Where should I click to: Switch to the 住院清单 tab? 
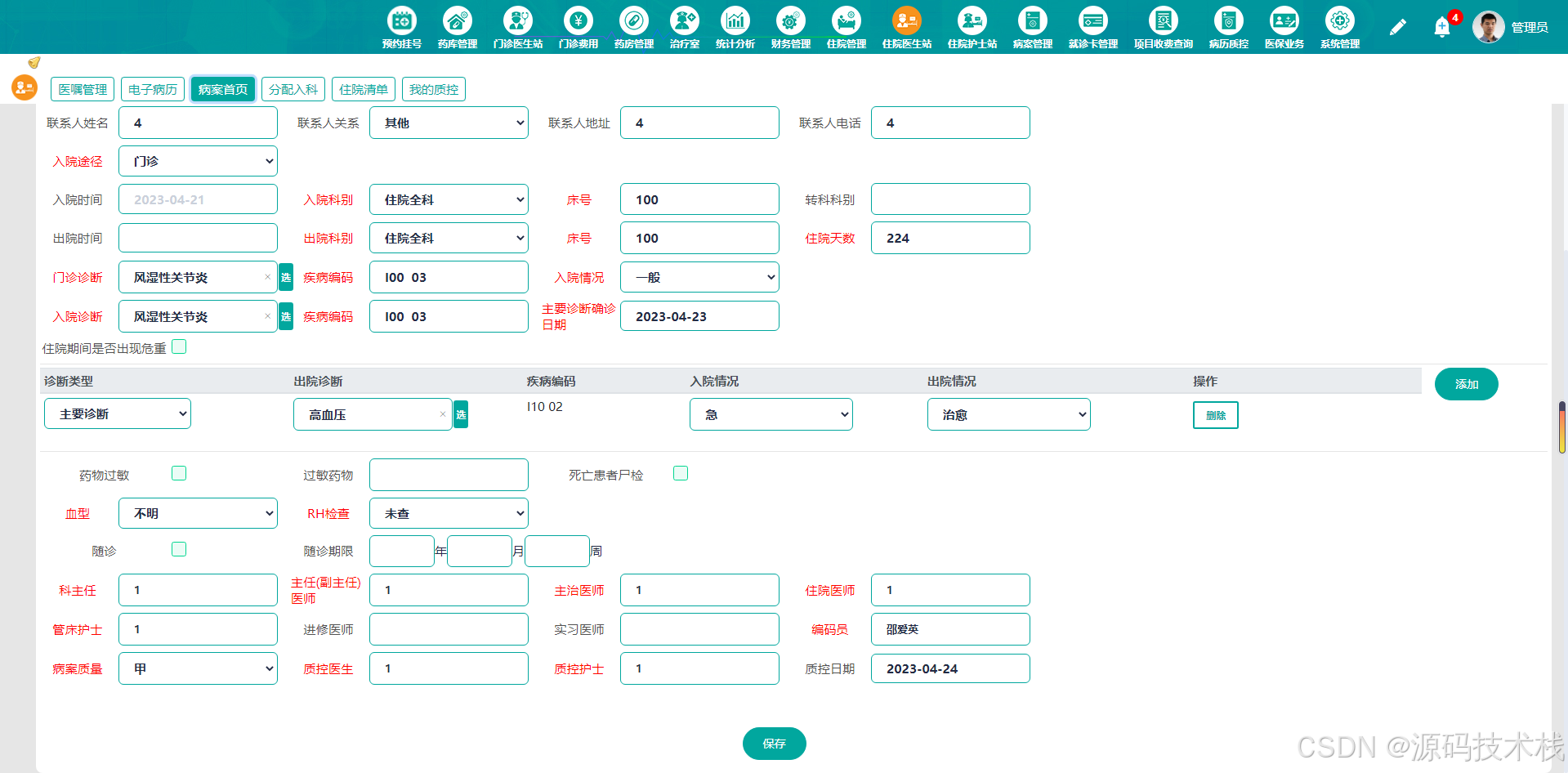point(364,89)
